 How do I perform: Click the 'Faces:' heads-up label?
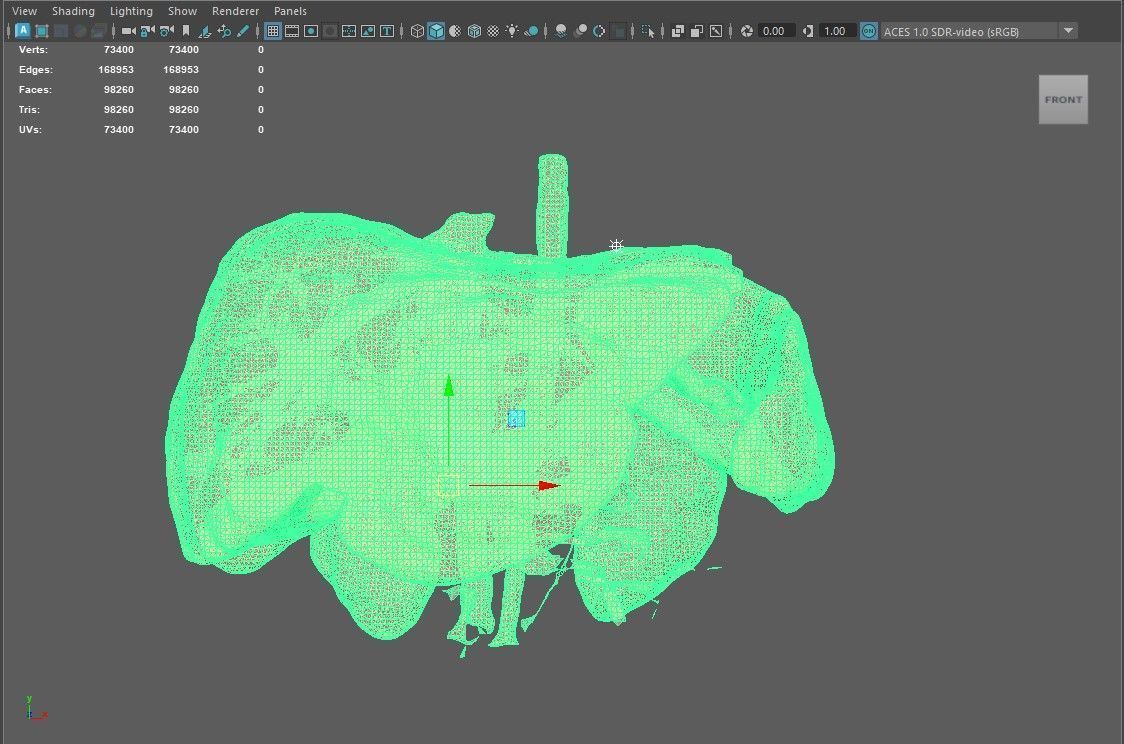coord(35,90)
